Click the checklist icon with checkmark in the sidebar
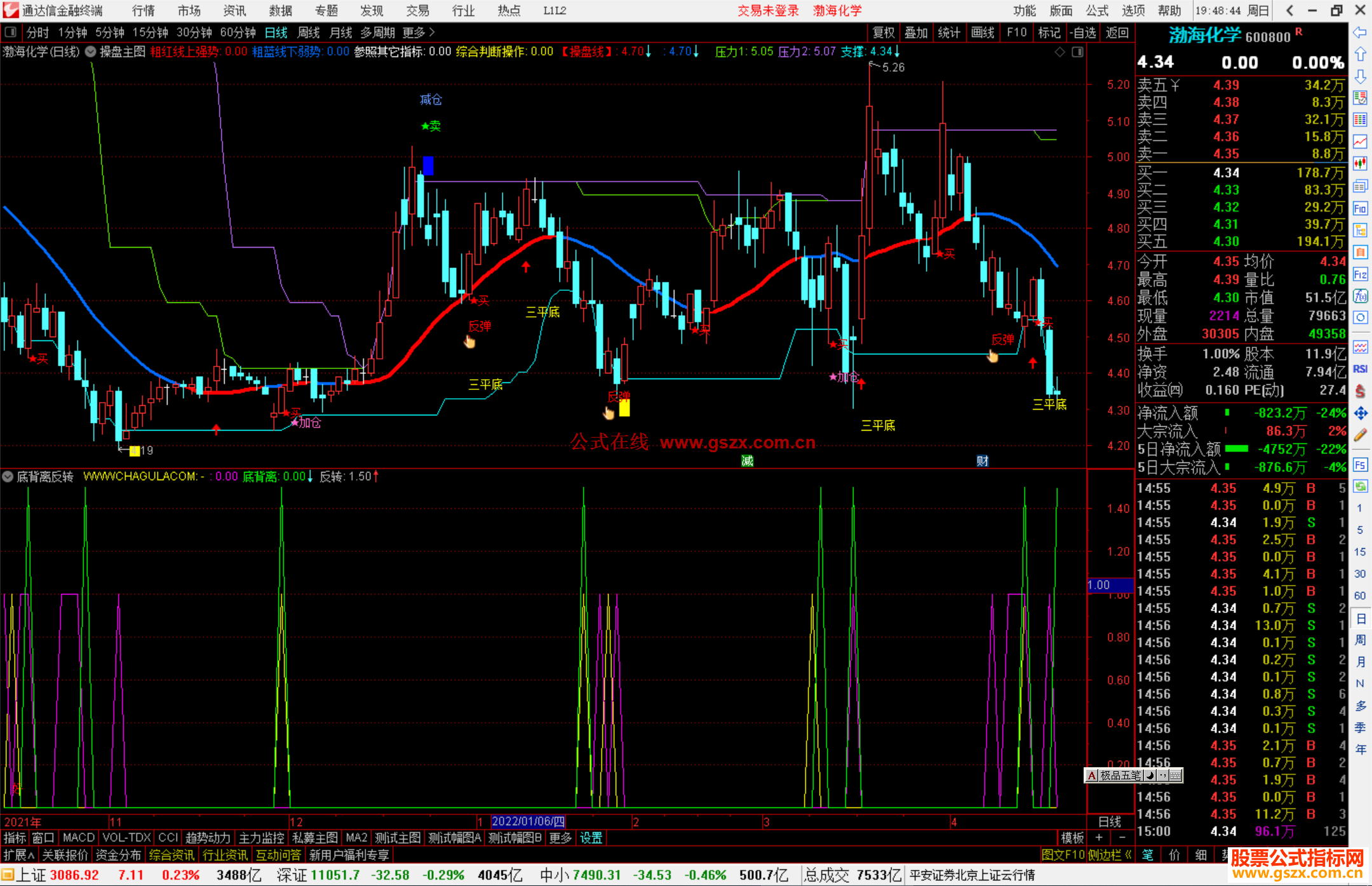Image resolution: width=1372 pixels, height=886 pixels. click(1360, 98)
